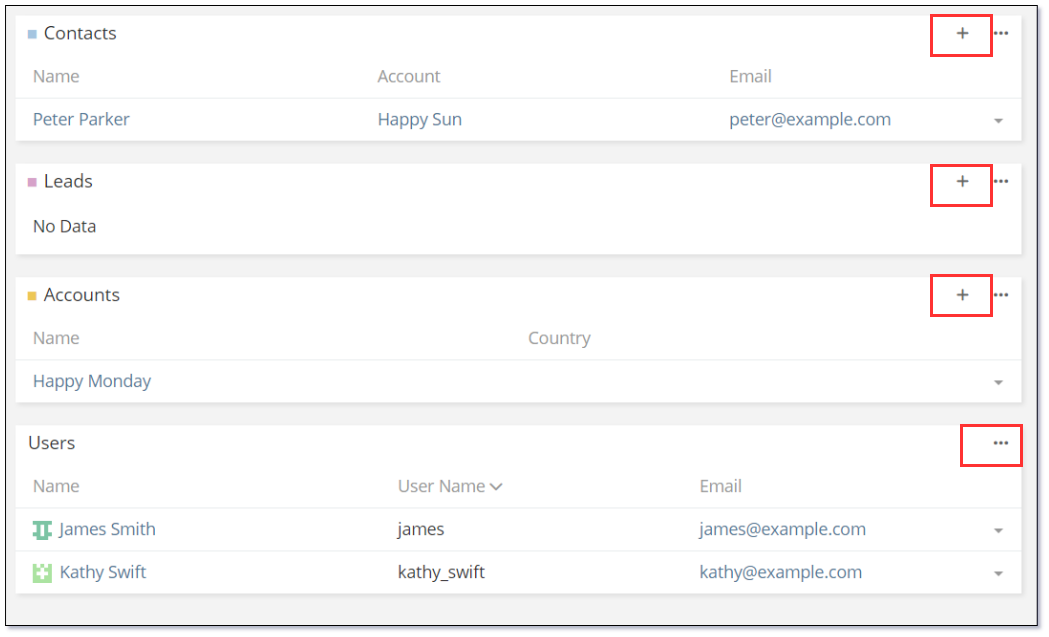Viewport: 1049px width, 637px height.
Task: Add a new account with plus icon
Action: point(962,295)
